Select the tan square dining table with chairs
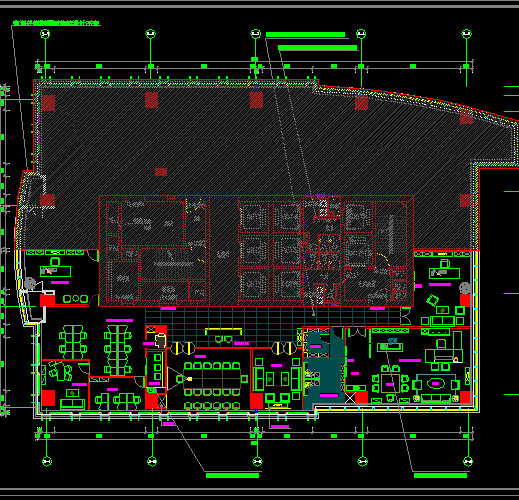519x500 pixels. tap(390, 384)
